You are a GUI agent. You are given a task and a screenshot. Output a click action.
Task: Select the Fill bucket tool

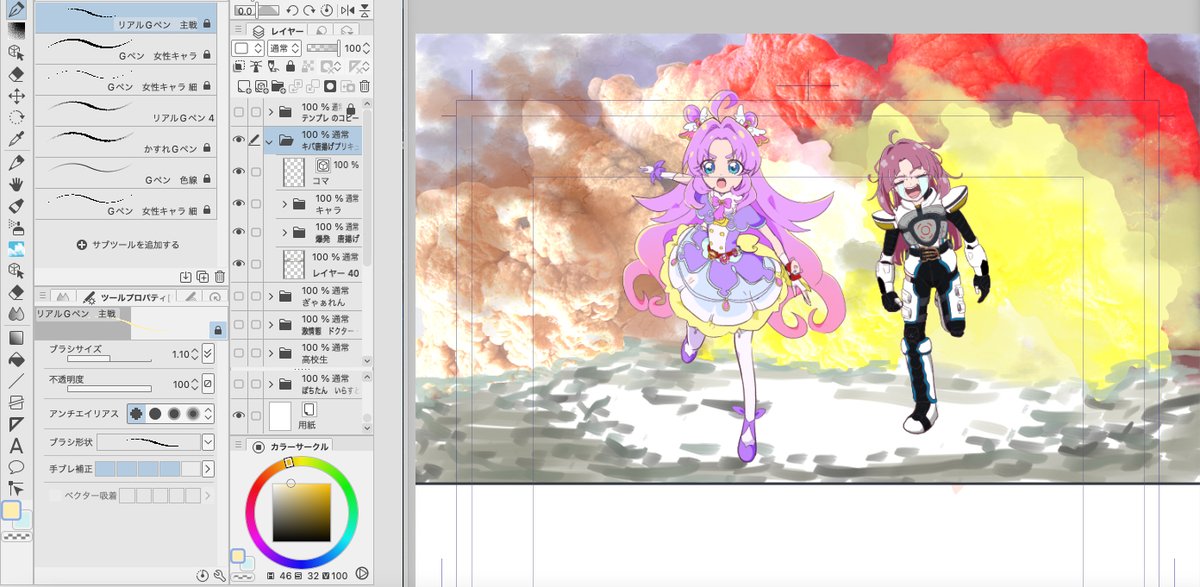coord(16,358)
